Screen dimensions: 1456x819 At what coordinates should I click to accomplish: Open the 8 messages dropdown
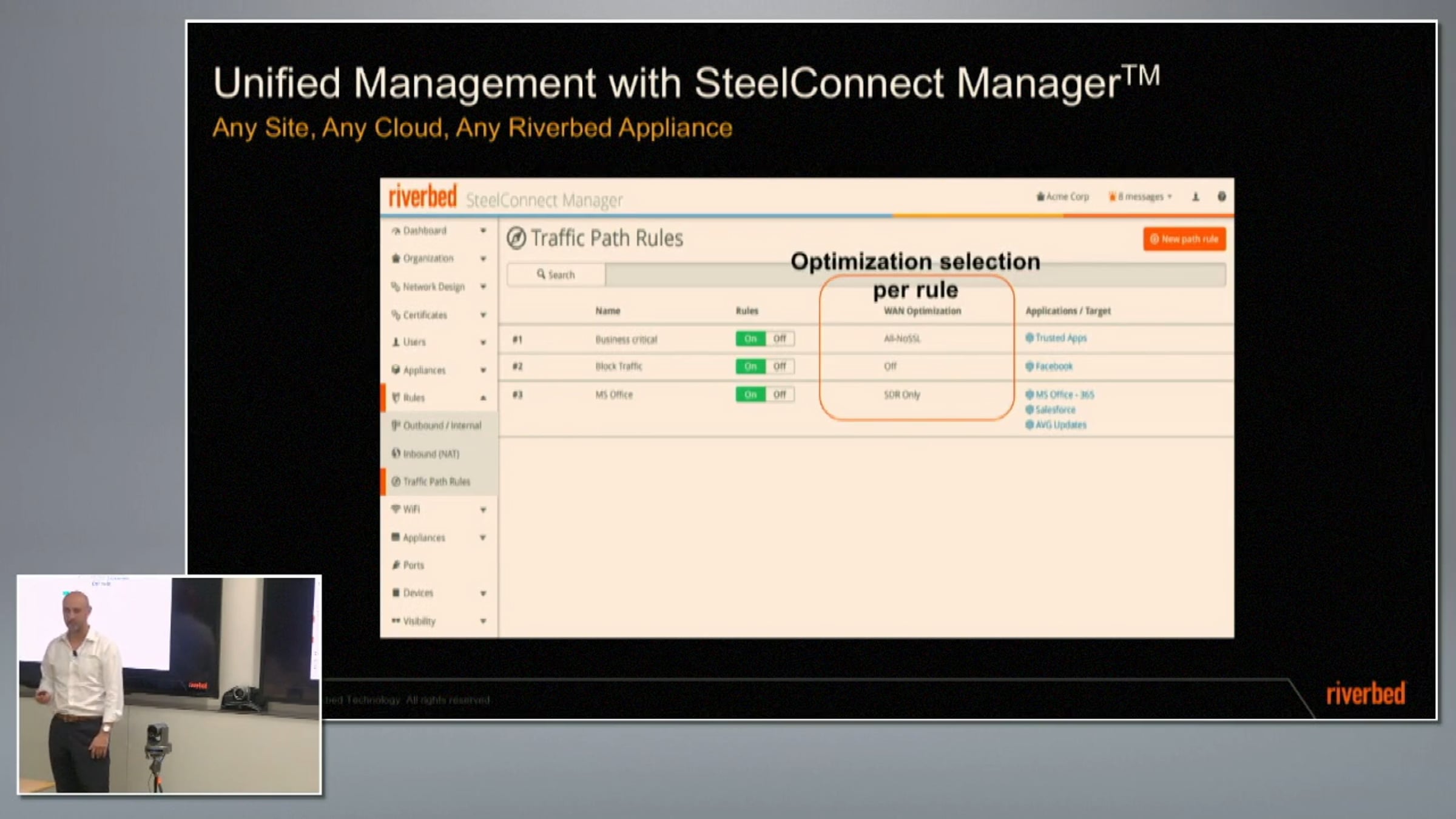pos(1141,197)
